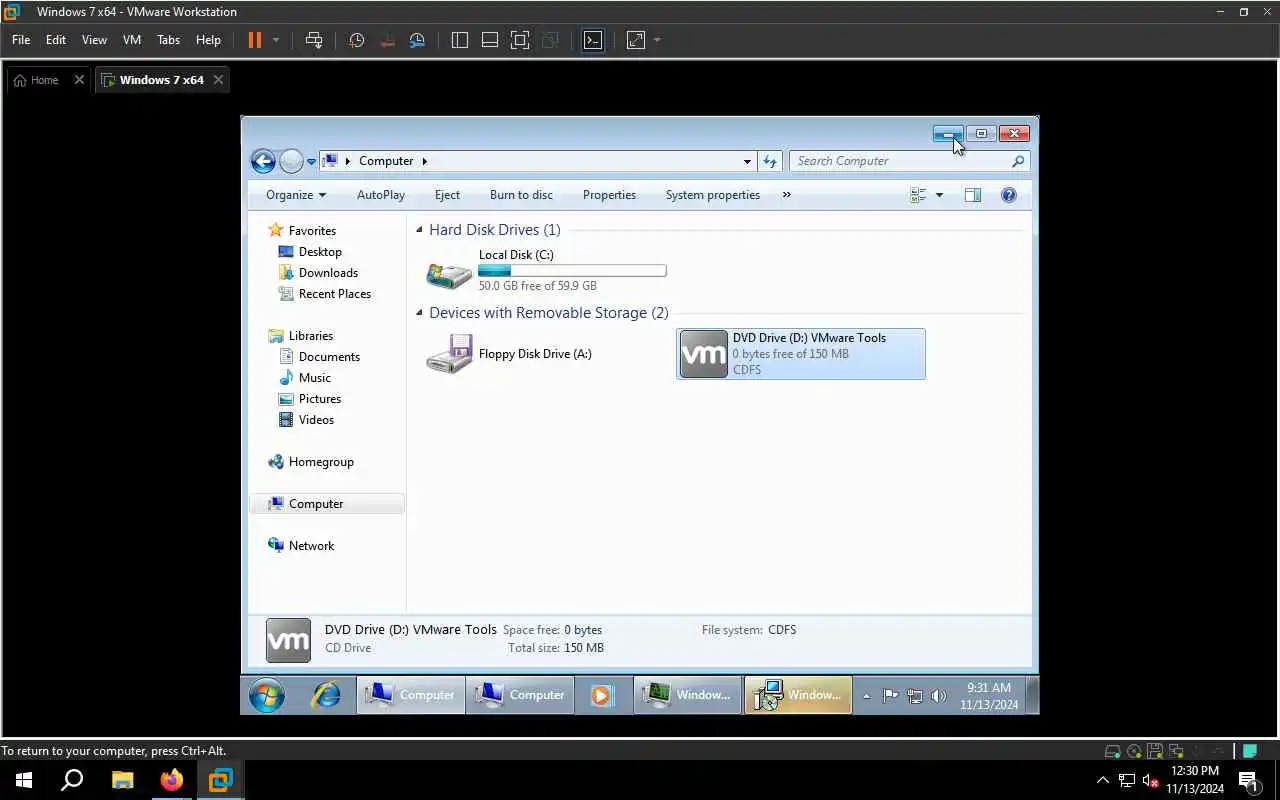Open the snapshot manager icon
The height and width of the screenshot is (800, 1280).
[x=418, y=40]
